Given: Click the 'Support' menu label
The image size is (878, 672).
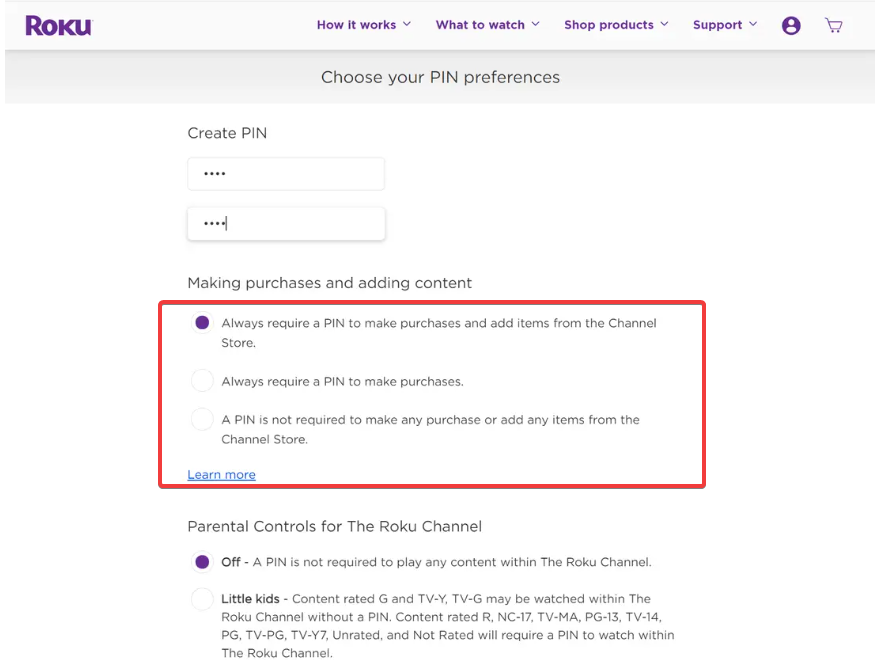Looking at the screenshot, I should [x=717, y=25].
